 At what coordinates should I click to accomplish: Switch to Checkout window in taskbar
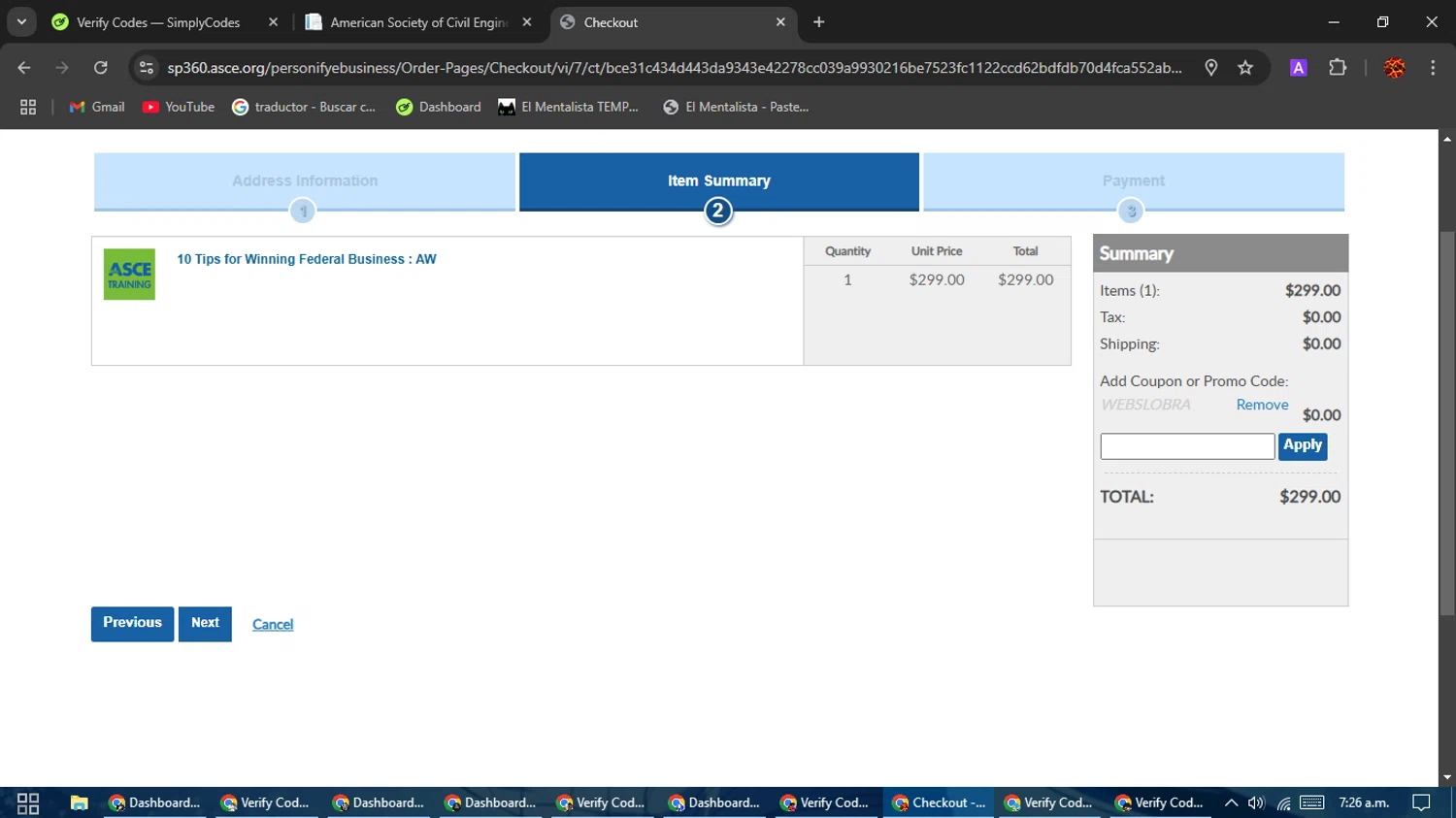(939, 802)
